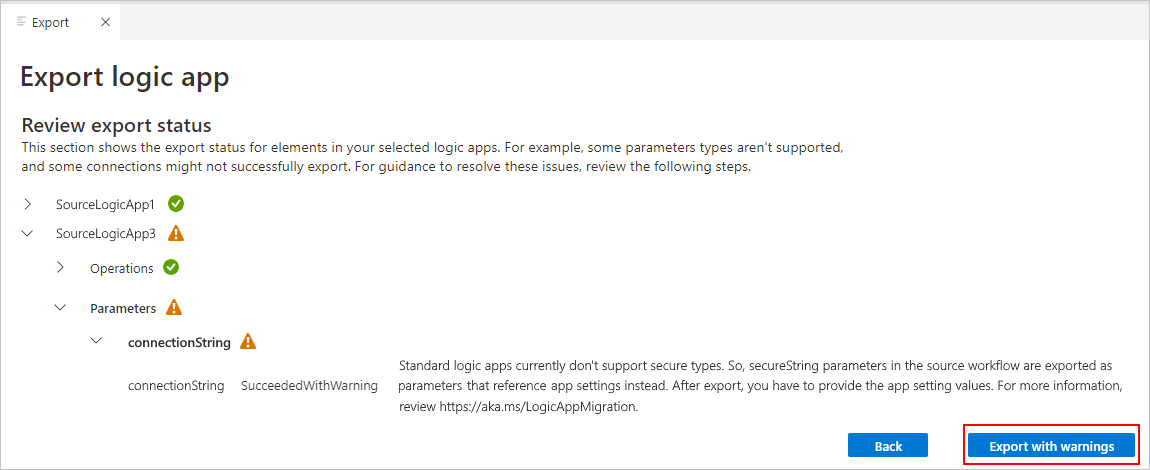Click the green checkmark next to Operations
1150x470 pixels.
(x=171, y=268)
